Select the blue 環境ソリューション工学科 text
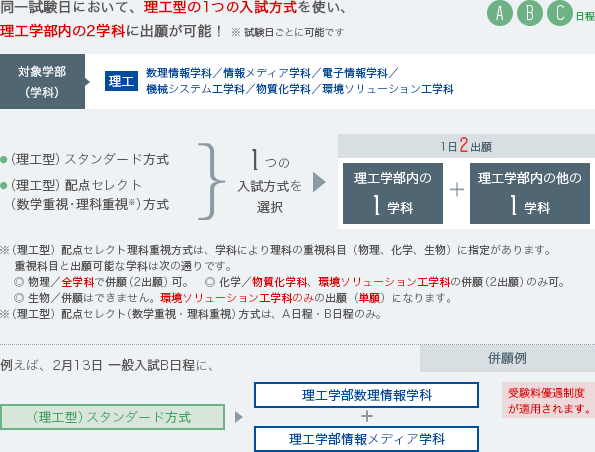Image resolution: width=595 pixels, height=452 pixels. point(388,89)
